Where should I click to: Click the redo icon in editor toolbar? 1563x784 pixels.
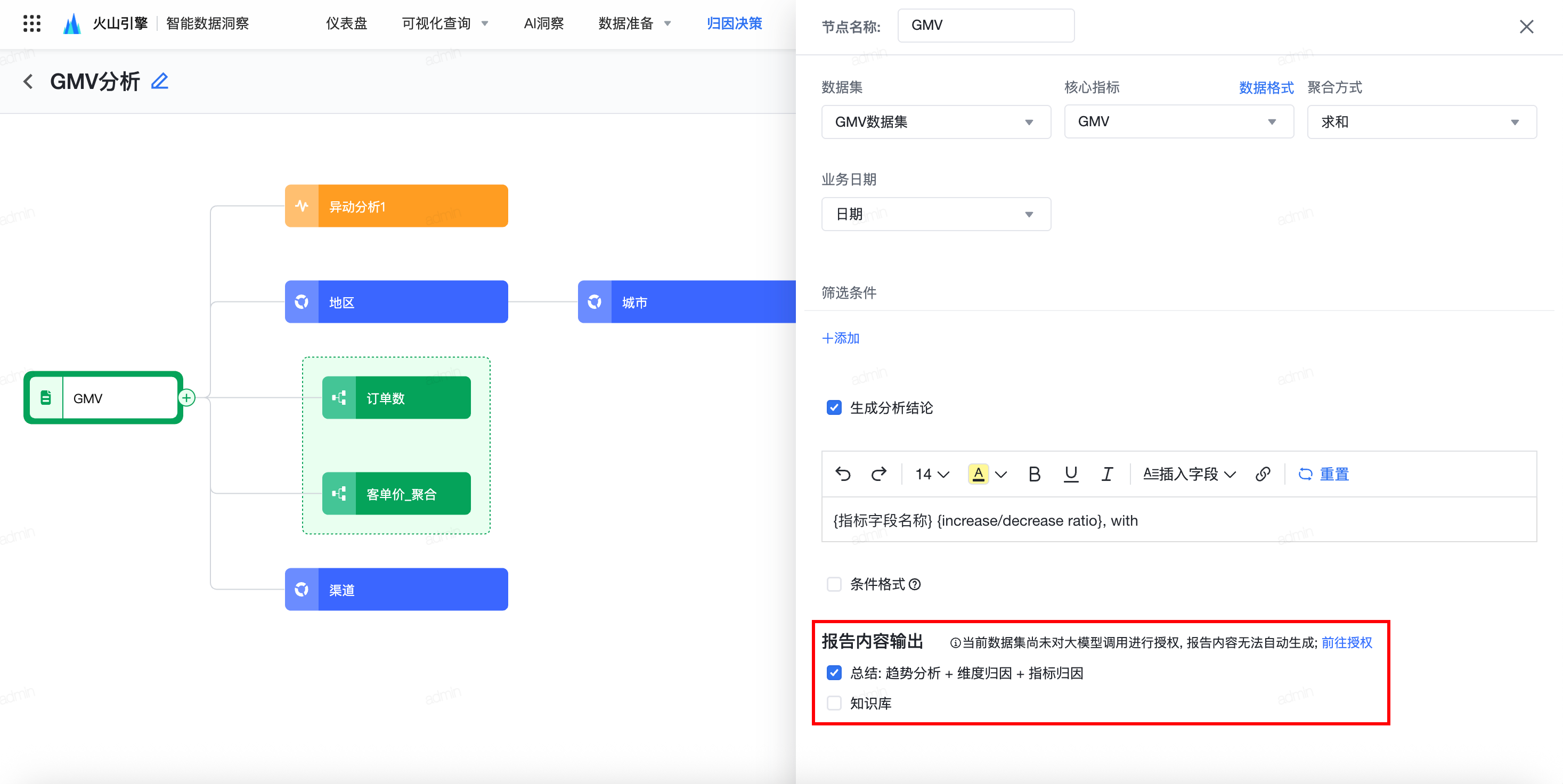(x=878, y=474)
